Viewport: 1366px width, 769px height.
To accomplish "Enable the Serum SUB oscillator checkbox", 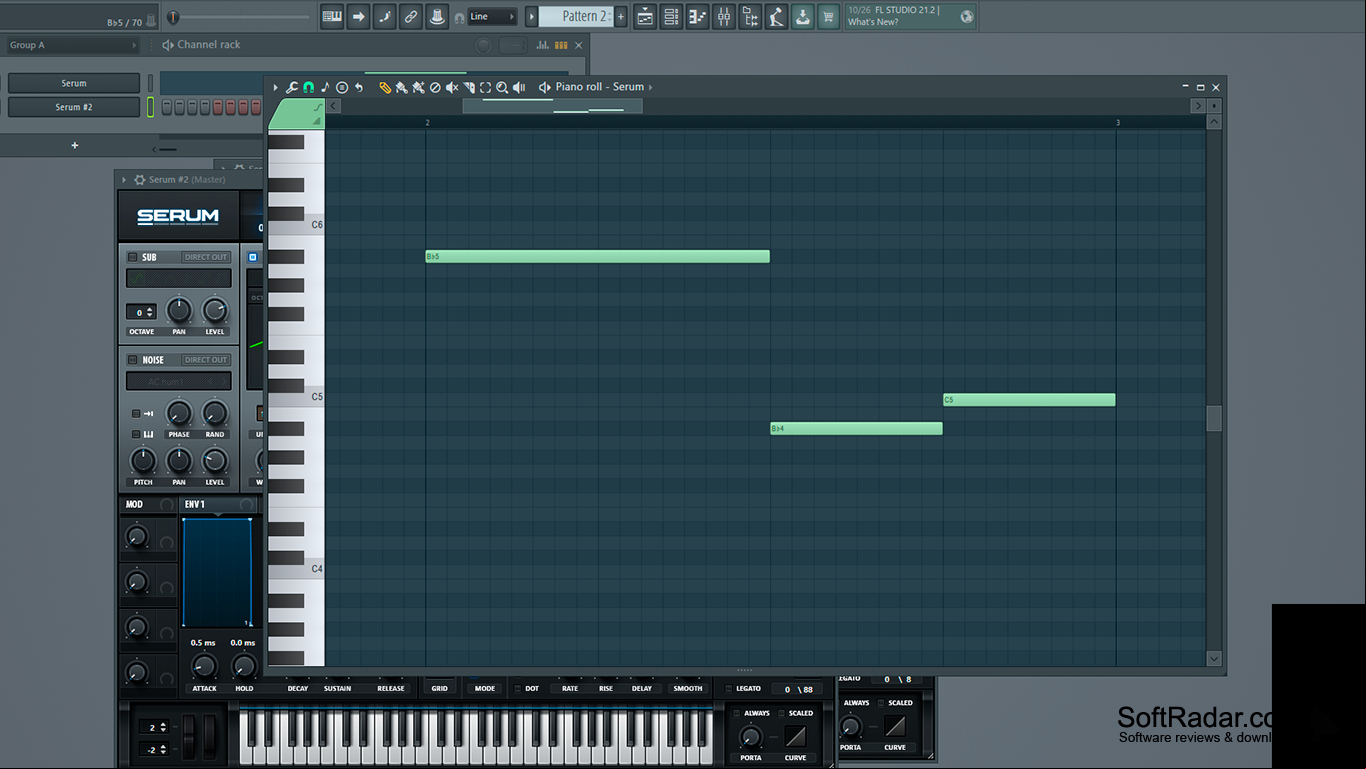I will [x=133, y=257].
